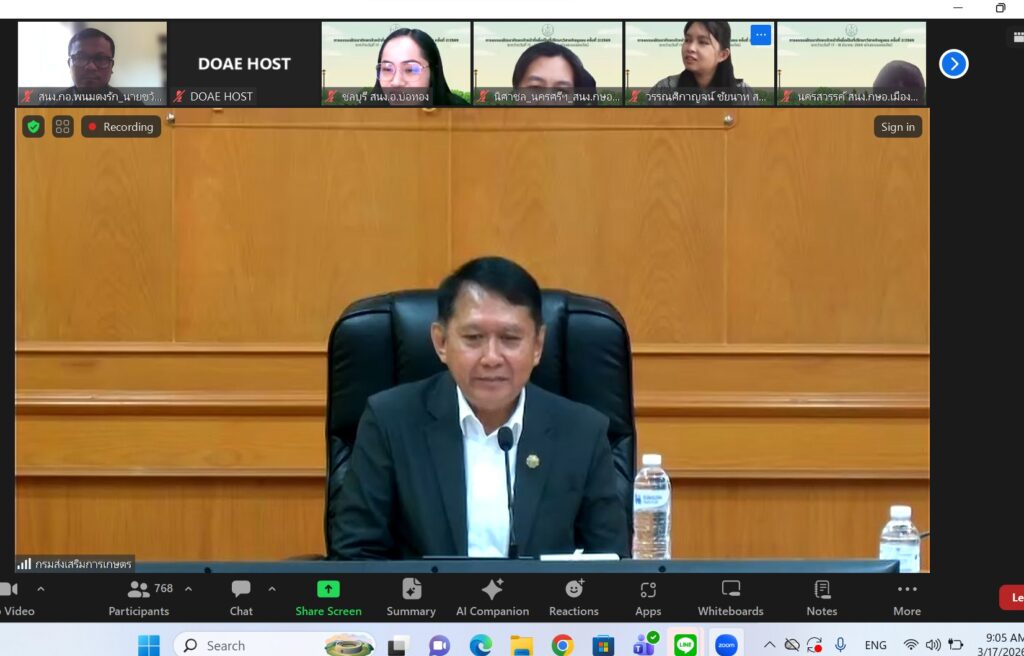Open the Share Screen option

pos(328,598)
